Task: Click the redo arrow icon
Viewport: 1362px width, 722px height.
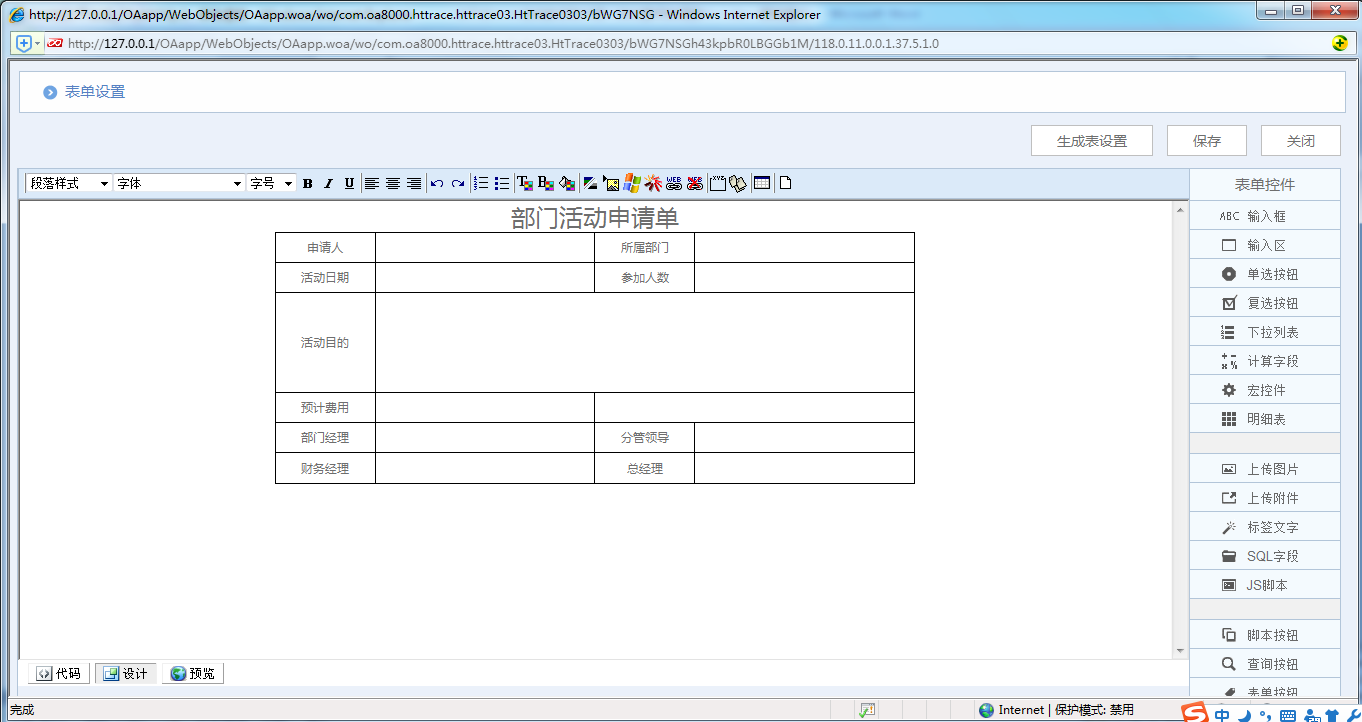Action: [x=458, y=183]
